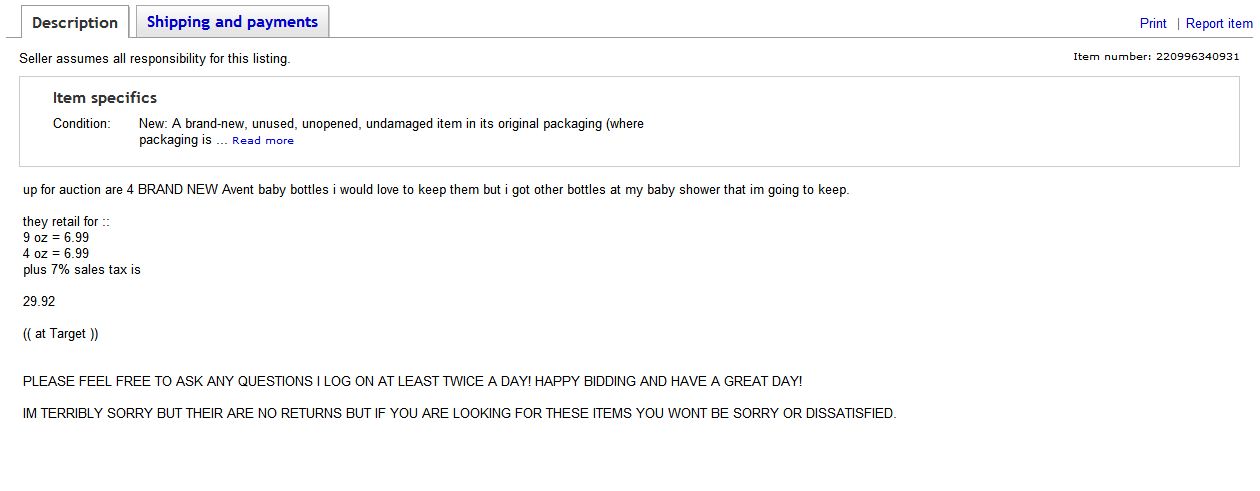Click the sentence about 4 BRAND NEW Avent bottles

click(x=436, y=190)
